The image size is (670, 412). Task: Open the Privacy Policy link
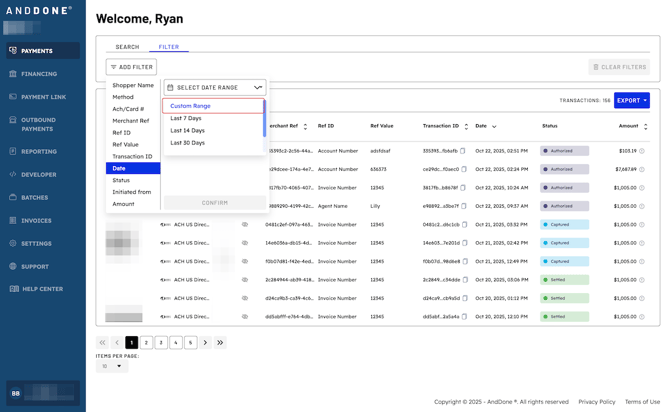coord(596,402)
